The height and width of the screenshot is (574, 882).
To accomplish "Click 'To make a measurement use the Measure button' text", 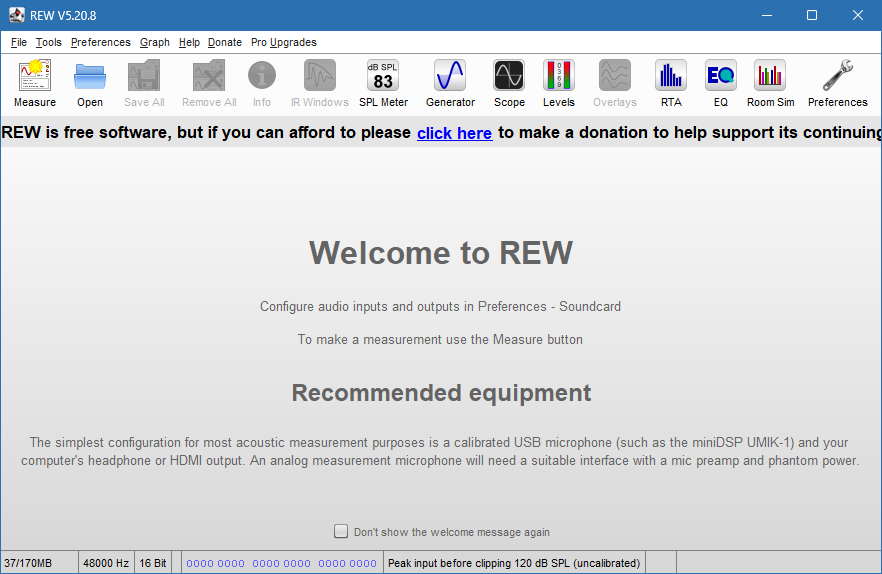I will [x=440, y=340].
